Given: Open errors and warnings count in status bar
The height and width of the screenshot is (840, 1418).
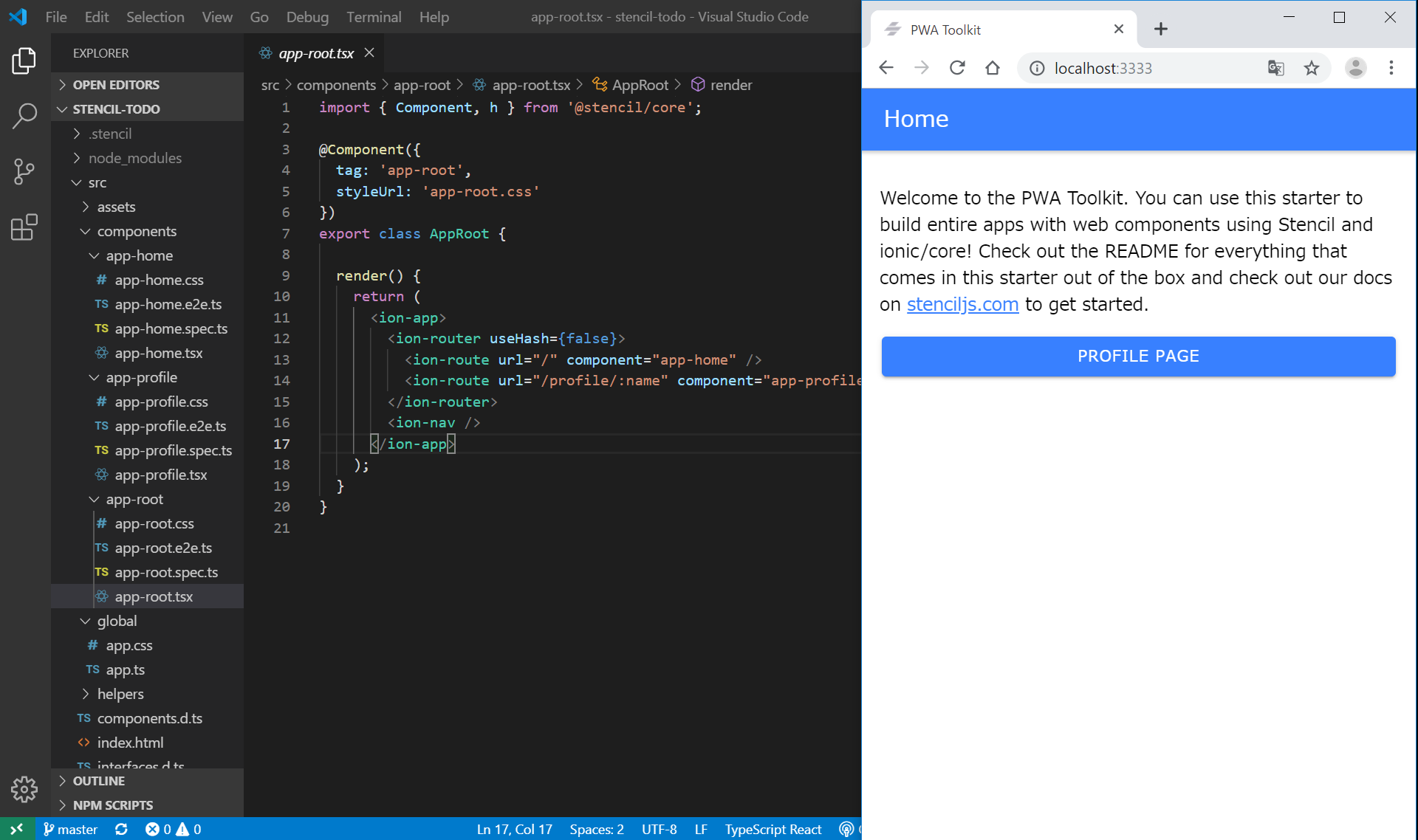Looking at the screenshot, I should click(174, 829).
